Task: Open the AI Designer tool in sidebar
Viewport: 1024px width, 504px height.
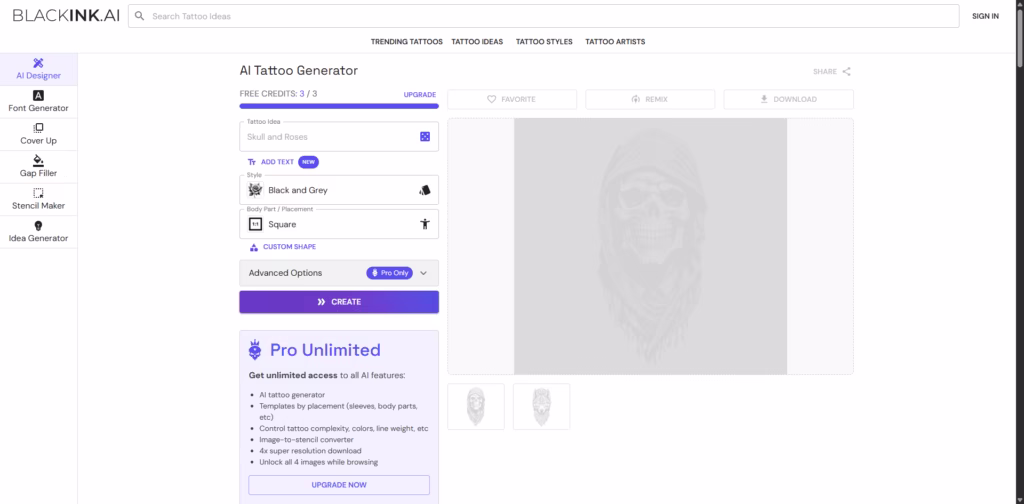Action: tap(38, 68)
